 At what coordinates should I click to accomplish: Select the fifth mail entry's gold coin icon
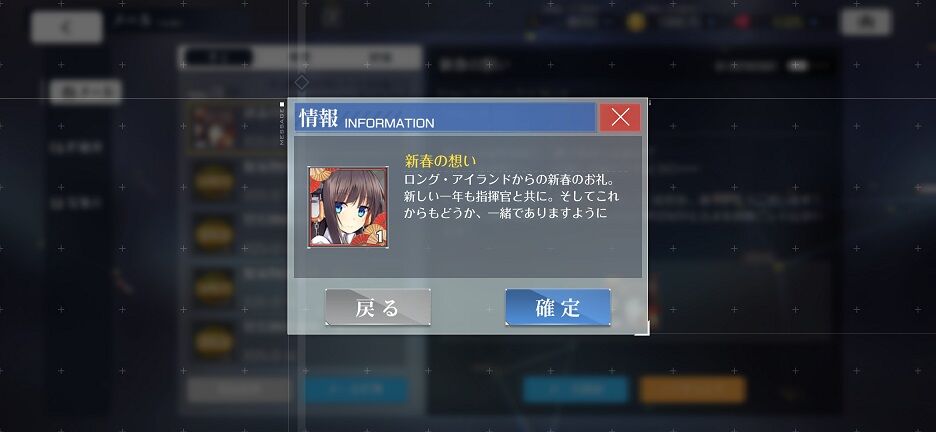(x=214, y=342)
